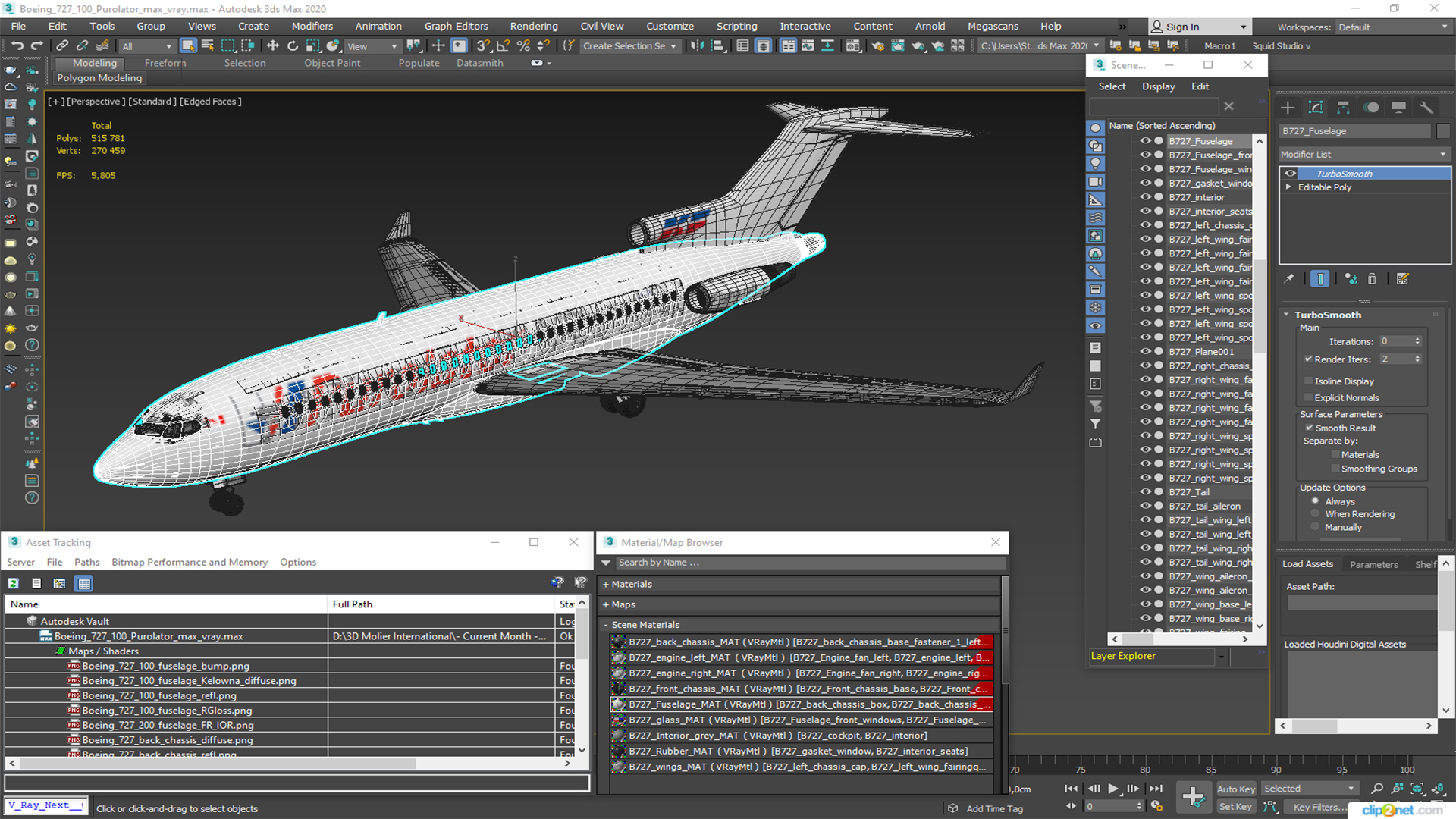Toggle the Percent Snap icon
The height and width of the screenshot is (819, 1456).
pos(523,46)
